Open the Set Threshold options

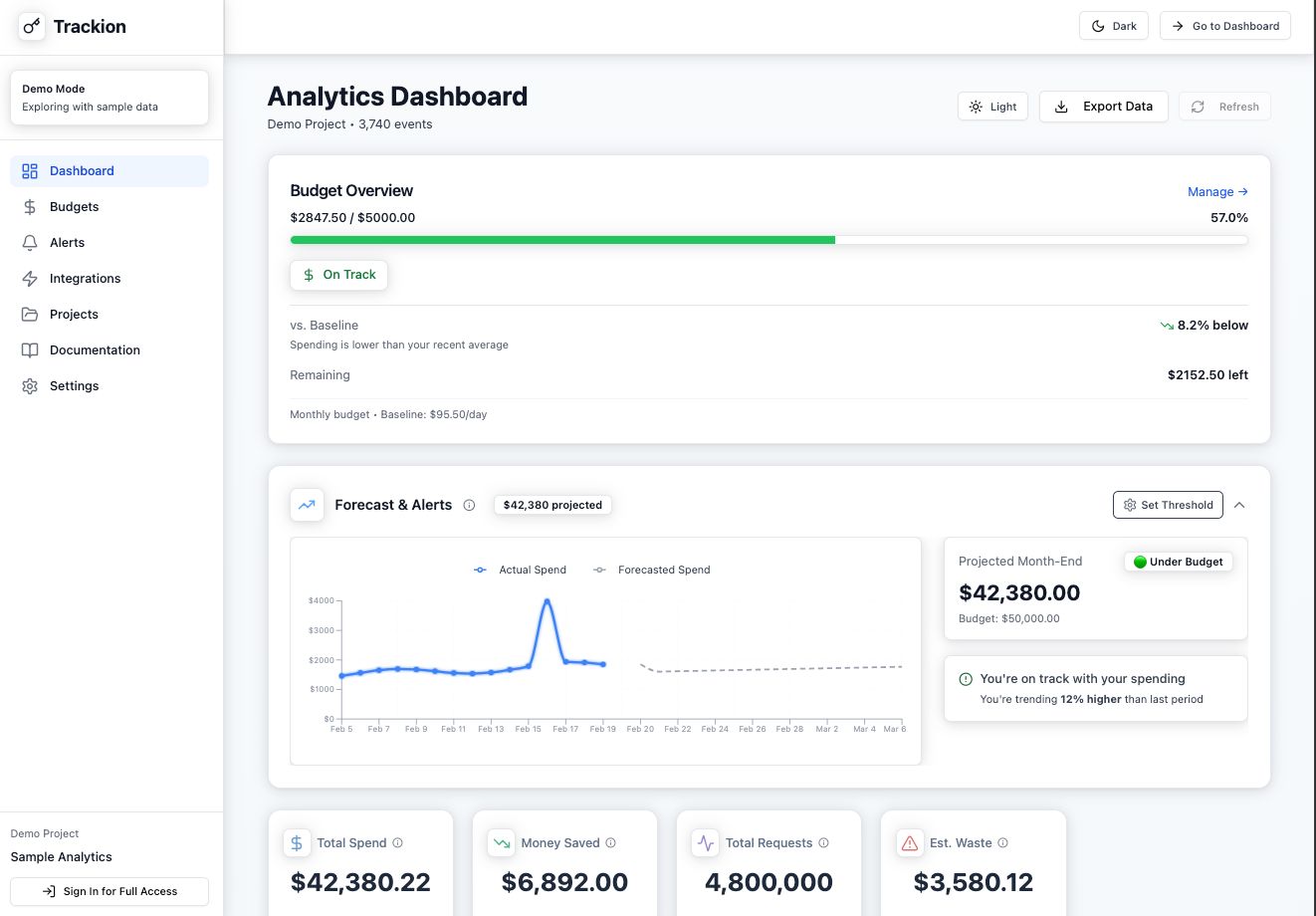[x=1167, y=505]
